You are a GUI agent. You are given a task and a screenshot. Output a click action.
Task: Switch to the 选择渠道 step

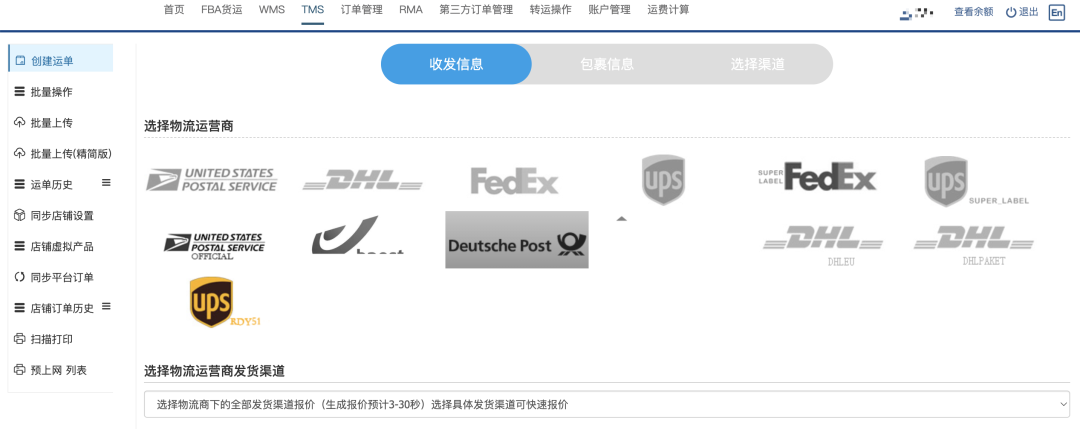(758, 64)
